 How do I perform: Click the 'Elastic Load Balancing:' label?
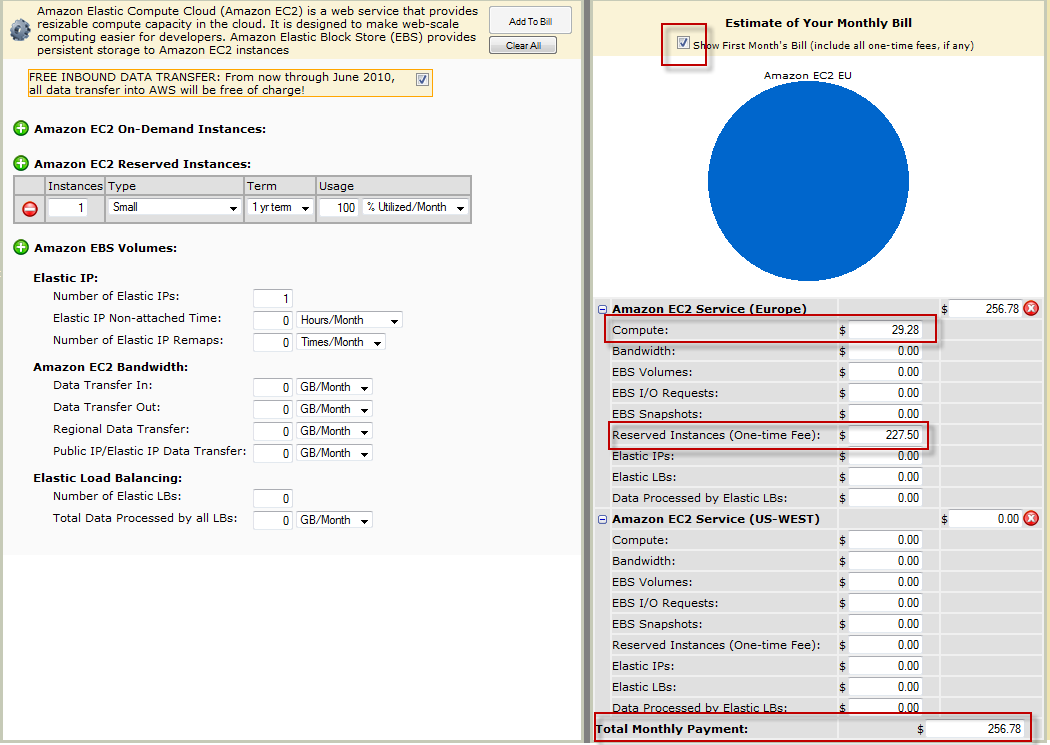point(108,478)
